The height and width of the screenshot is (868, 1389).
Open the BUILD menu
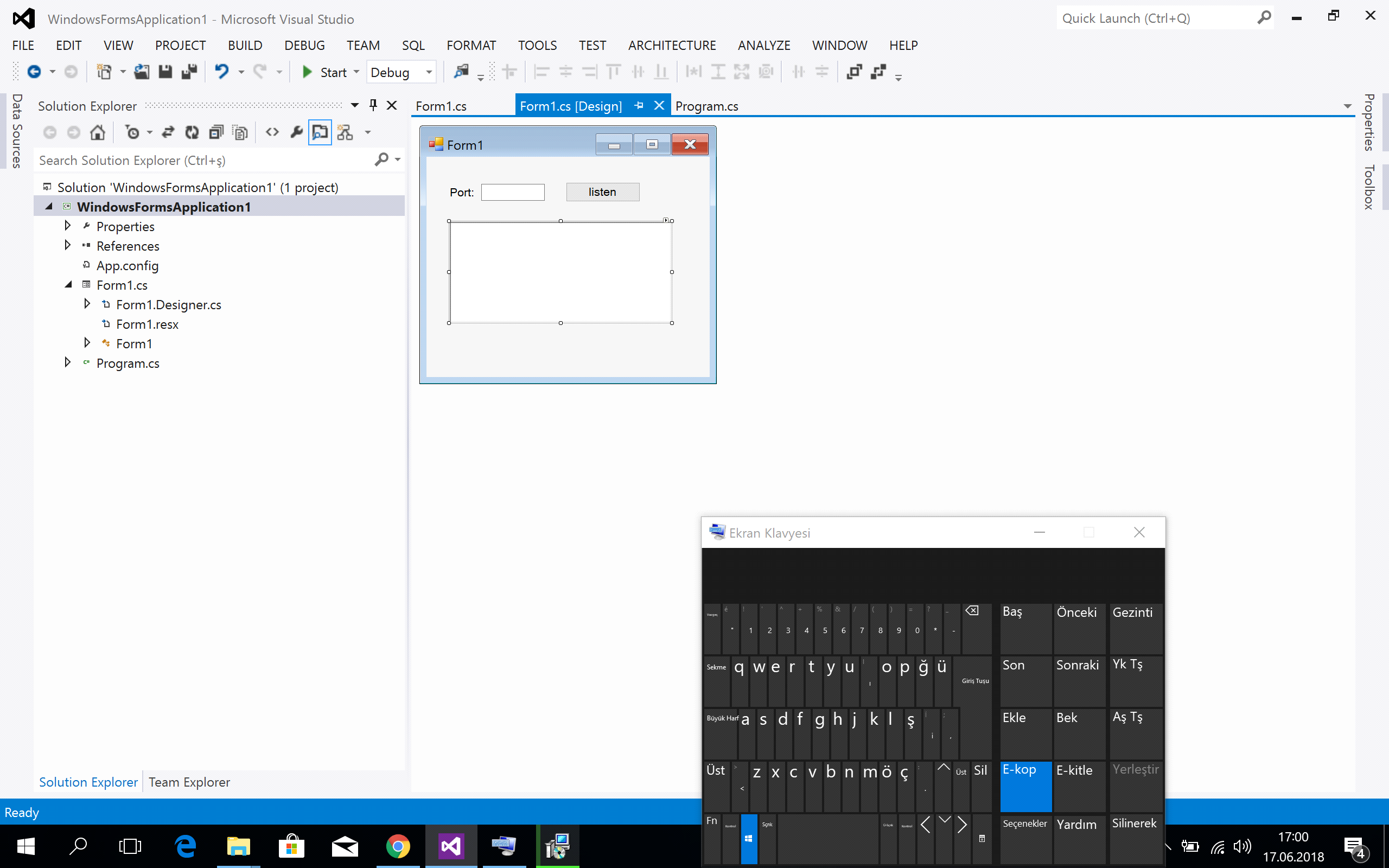(x=245, y=46)
